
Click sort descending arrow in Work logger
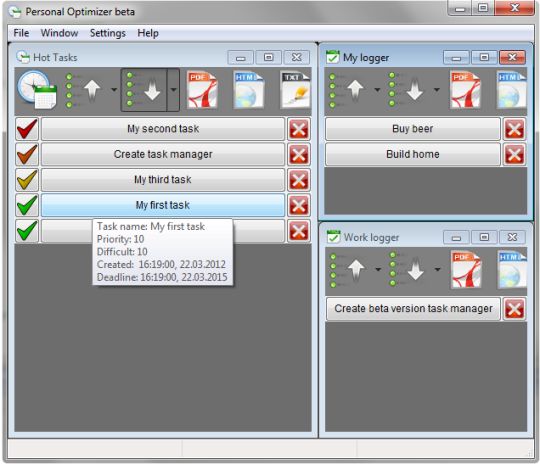(407, 270)
